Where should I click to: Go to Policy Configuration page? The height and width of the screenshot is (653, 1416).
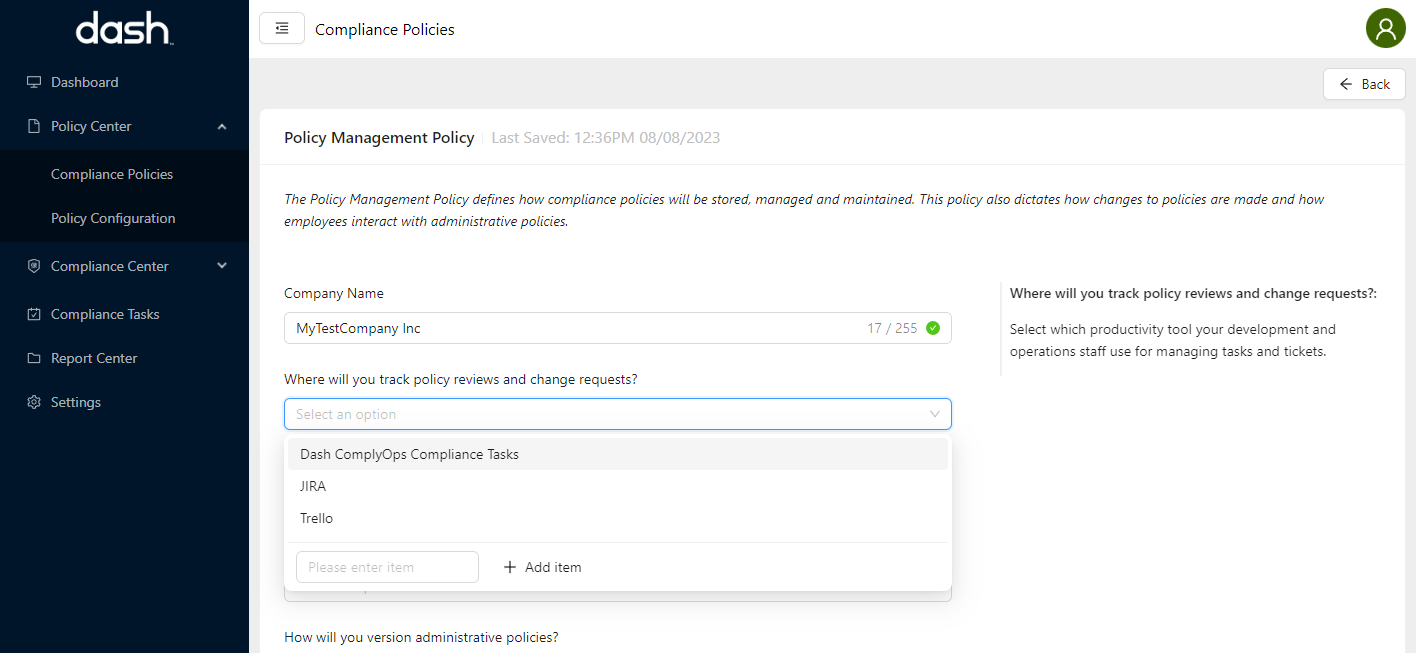point(113,218)
